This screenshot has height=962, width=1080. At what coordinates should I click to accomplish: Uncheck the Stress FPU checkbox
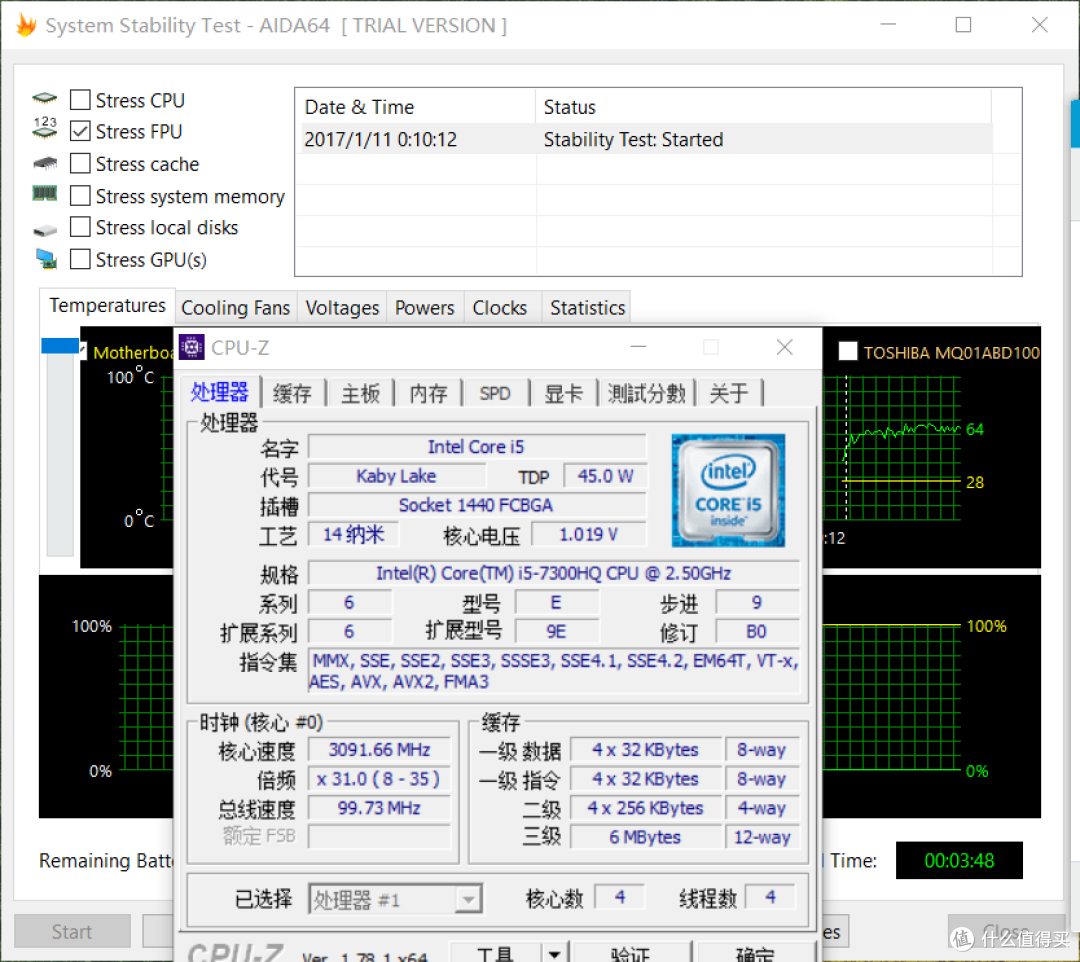pos(80,131)
